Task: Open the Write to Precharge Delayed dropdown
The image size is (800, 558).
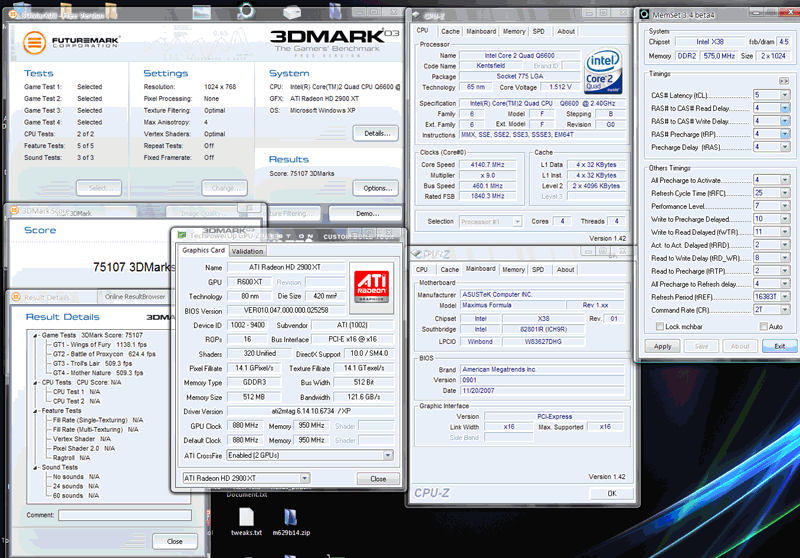Action: click(x=785, y=219)
